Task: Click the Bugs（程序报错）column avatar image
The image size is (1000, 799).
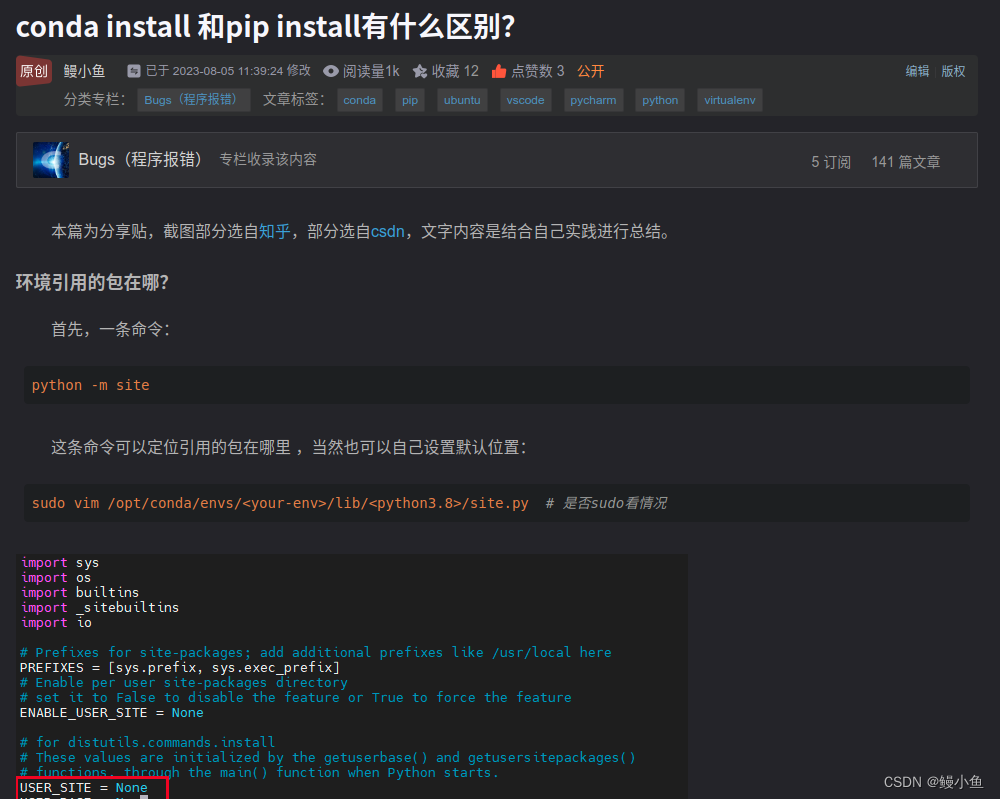Action: click(51, 160)
